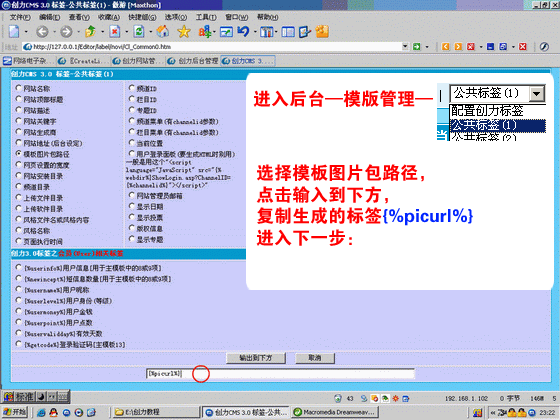This screenshot has height=420, width=560.
Task: Go forward with the Forward arrow icon
Action: (66, 32)
